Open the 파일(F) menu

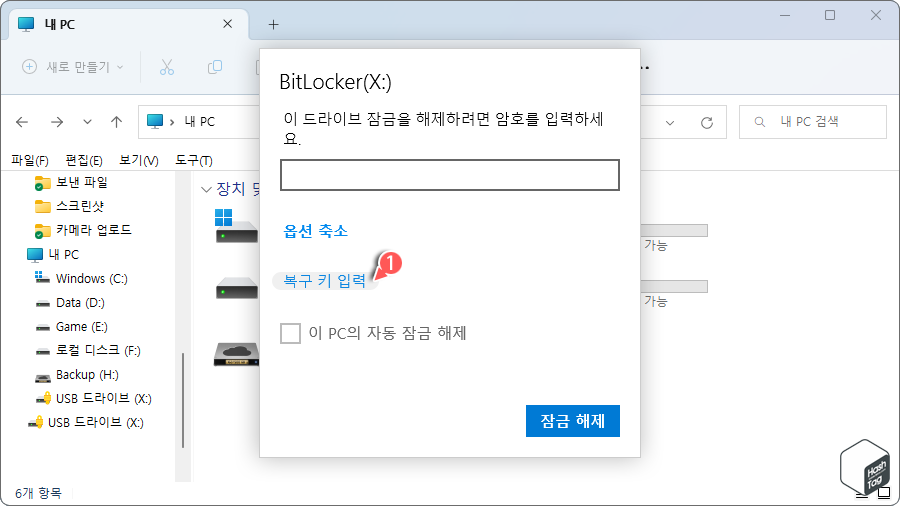pyautogui.click(x=30, y=161)
